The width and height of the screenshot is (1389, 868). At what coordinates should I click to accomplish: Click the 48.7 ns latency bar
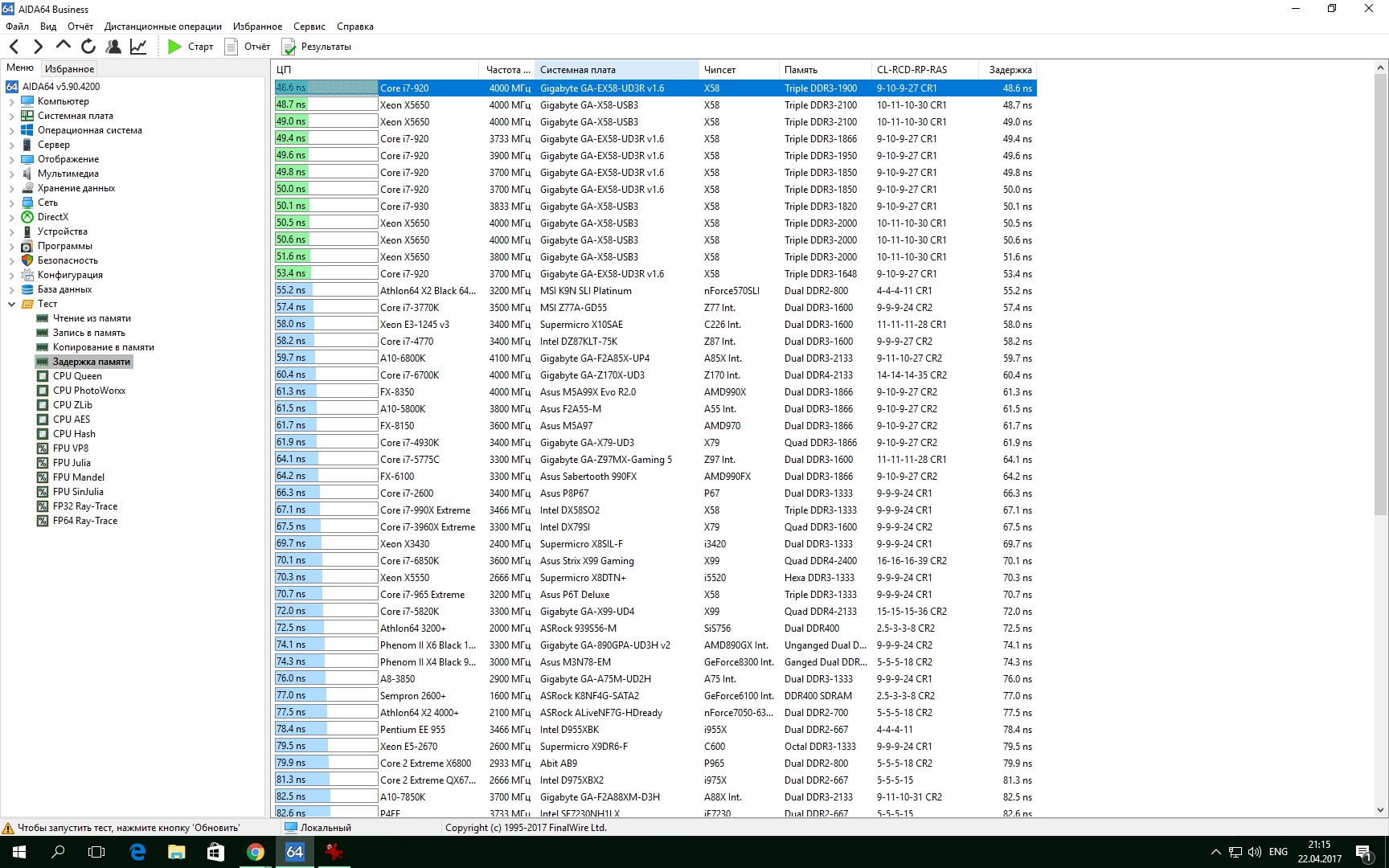[326, 104]
